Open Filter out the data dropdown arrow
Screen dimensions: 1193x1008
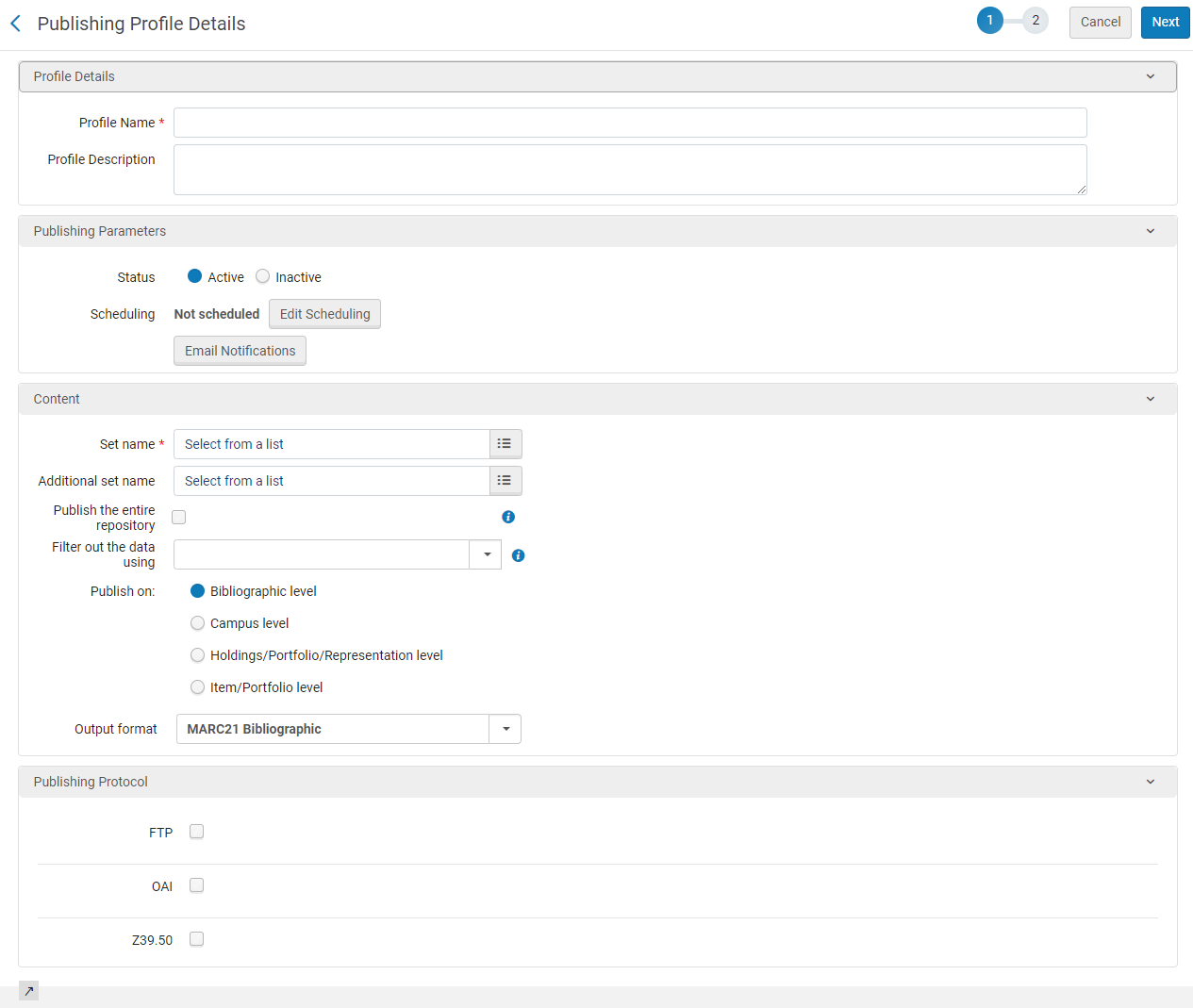(486, 554)
